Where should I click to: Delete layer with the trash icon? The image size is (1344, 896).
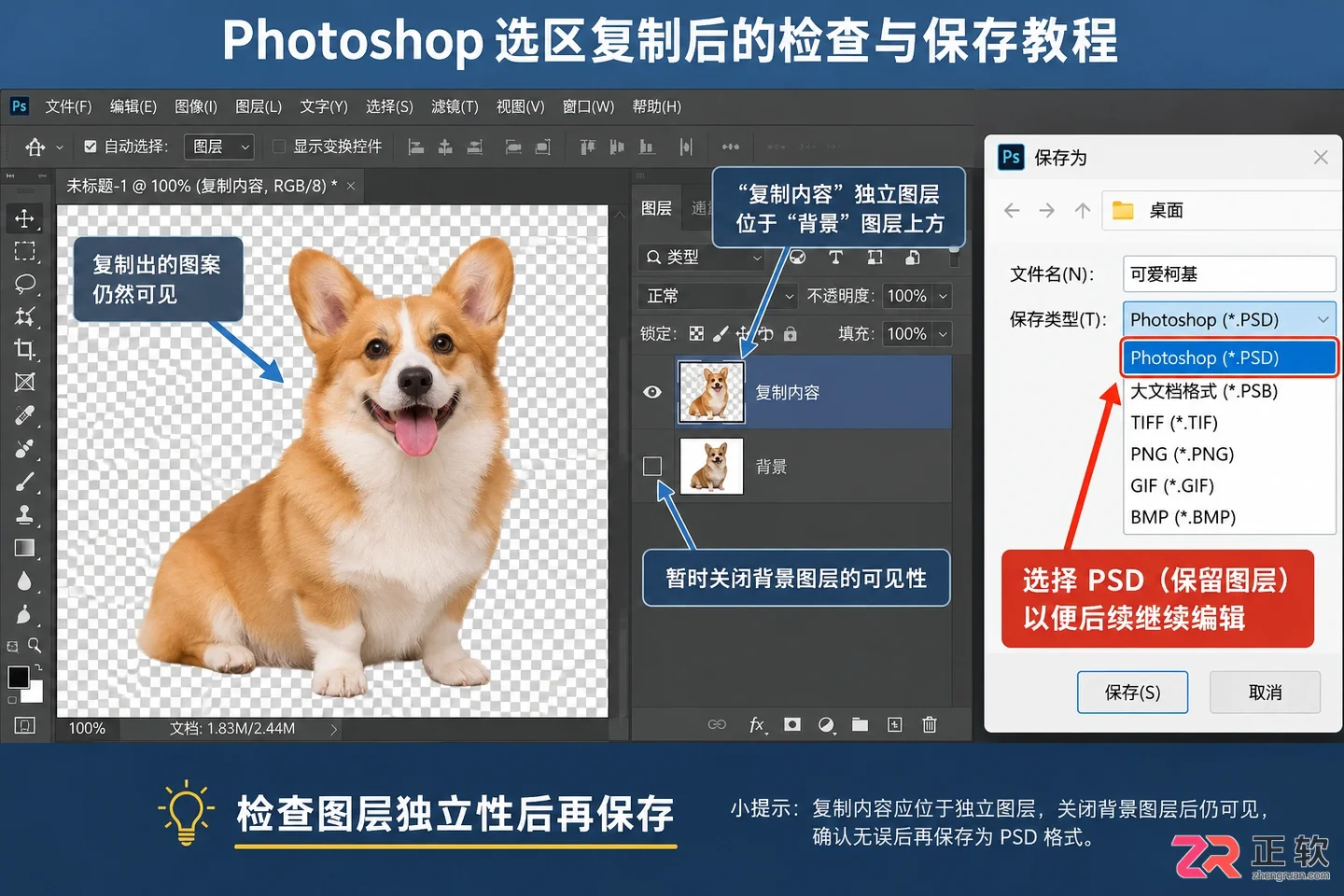point(930,724)
